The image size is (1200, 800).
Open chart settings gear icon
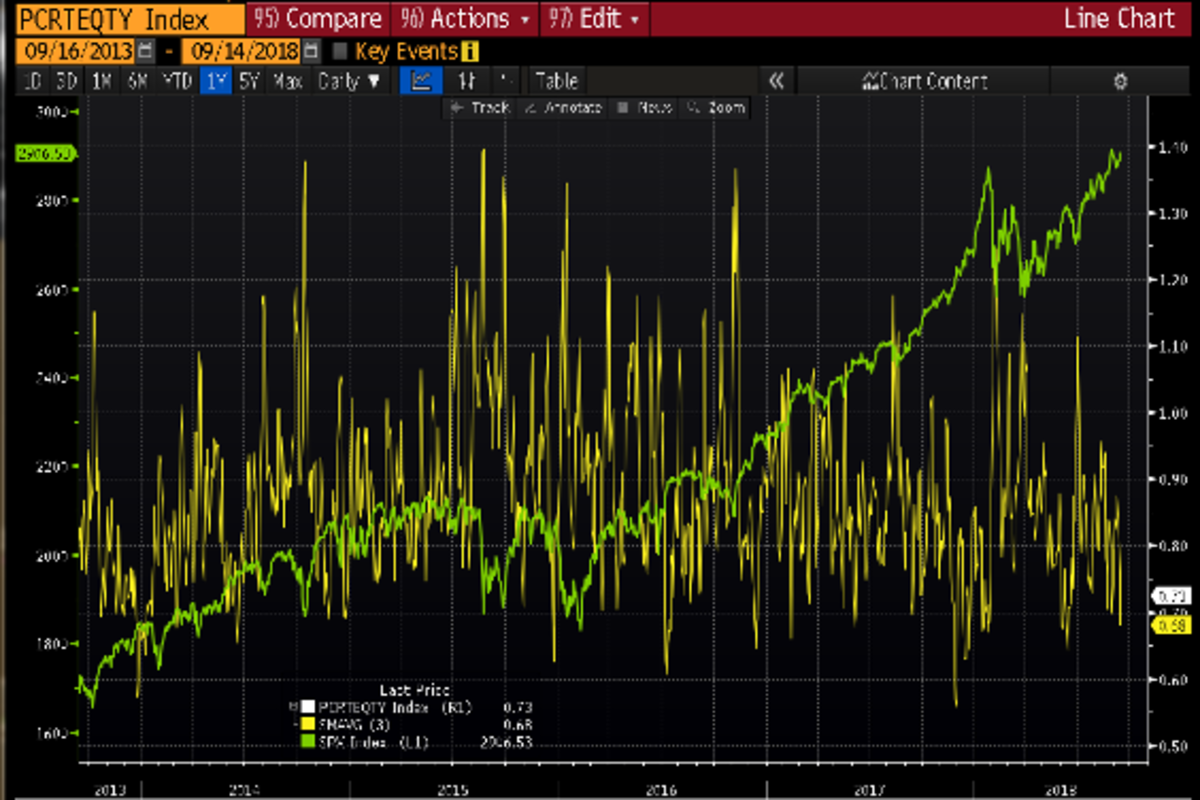click(x=1120, y=82)
